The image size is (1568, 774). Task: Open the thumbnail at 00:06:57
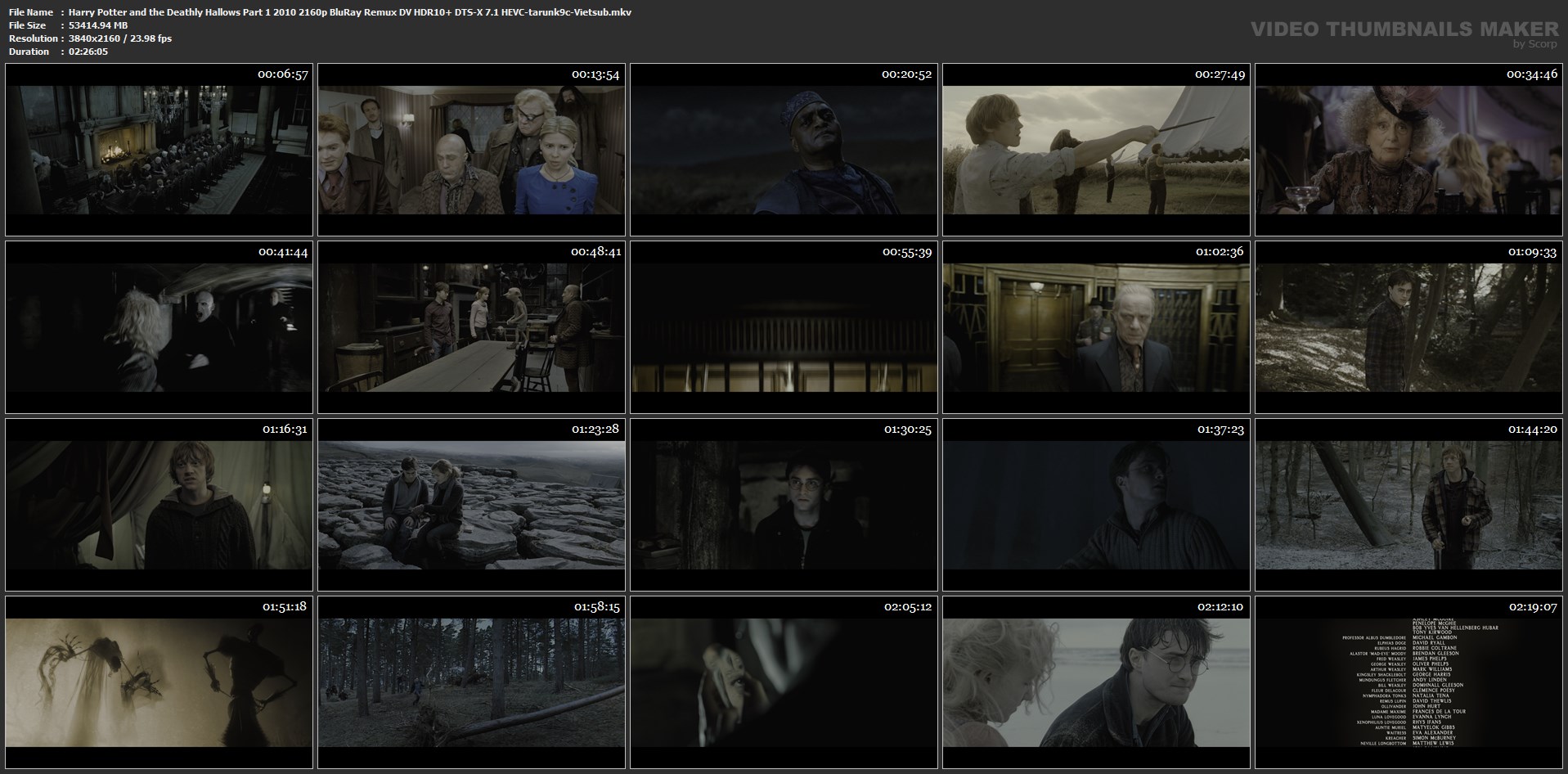click(x=159, y=150)
